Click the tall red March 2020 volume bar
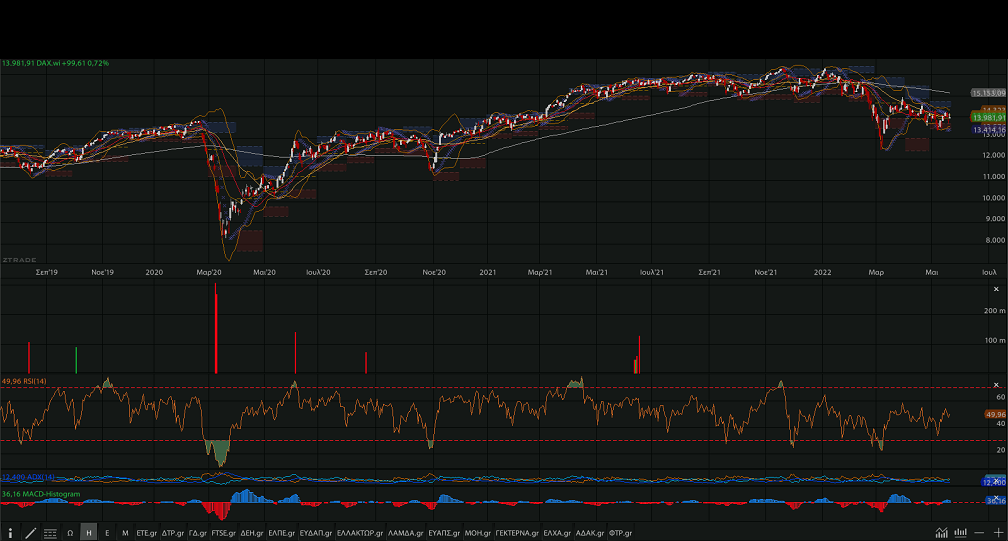 pyautogui.click(x=215, y=328)
